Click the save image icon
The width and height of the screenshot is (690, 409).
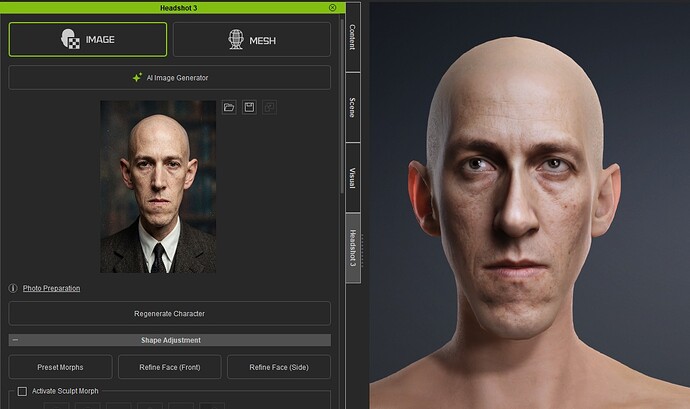249,107
